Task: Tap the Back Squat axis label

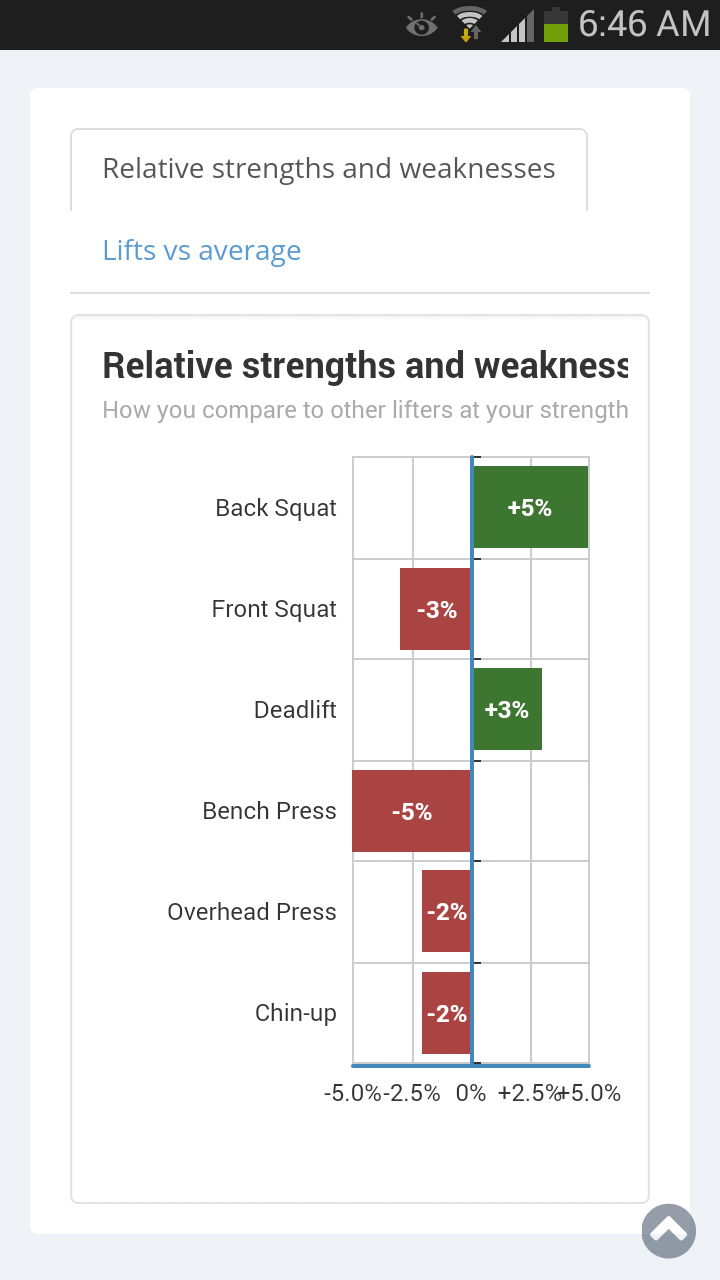Action: coord(276,508)
